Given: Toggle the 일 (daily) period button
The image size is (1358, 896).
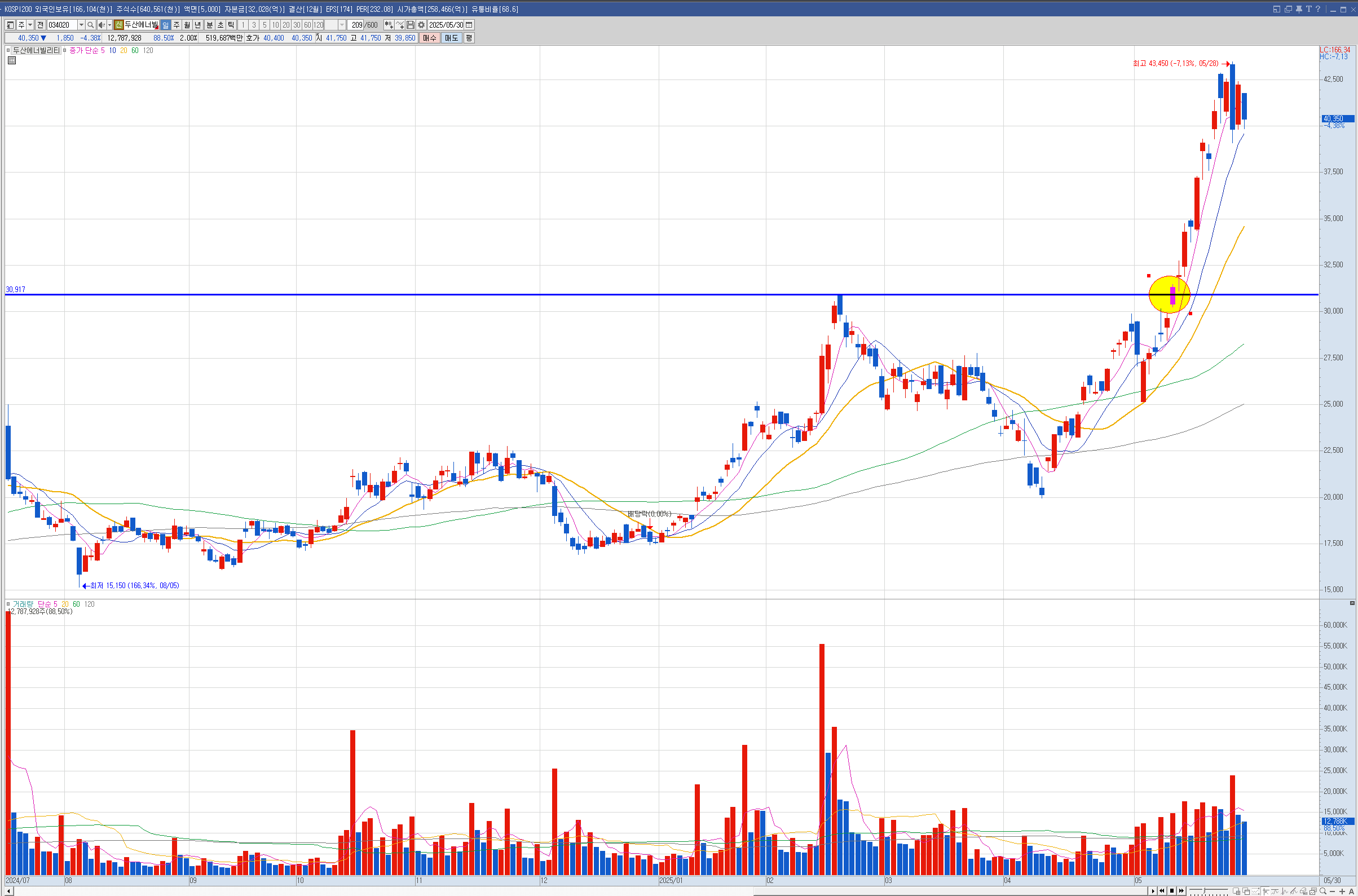Looking at the screenshot, I should (165, 25).
